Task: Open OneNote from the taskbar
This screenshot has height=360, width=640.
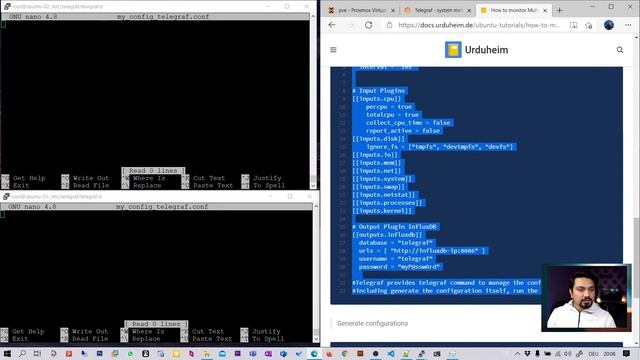Action: 268,354
